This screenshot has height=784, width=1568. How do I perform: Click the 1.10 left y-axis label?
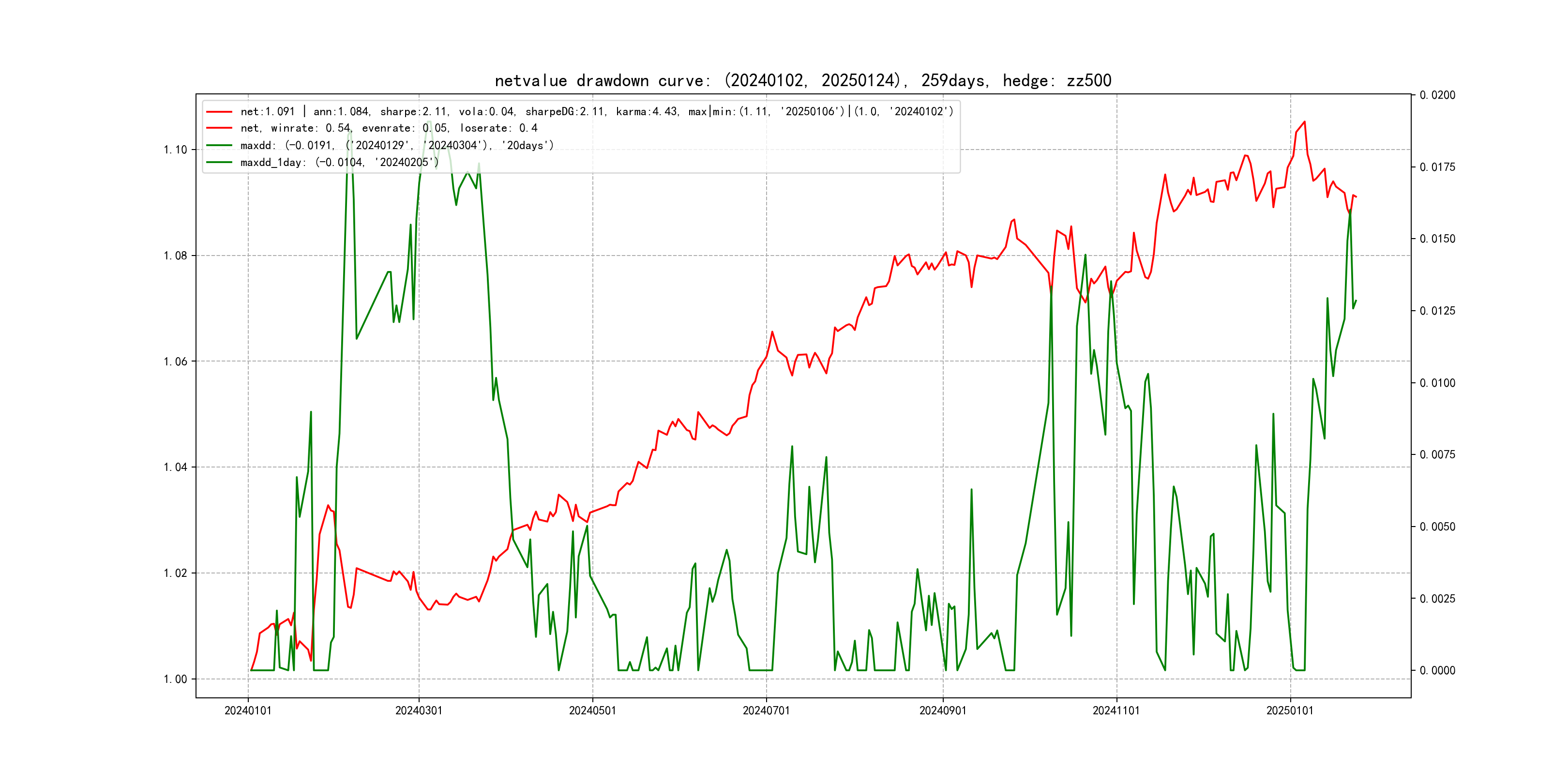pos(175,150)
